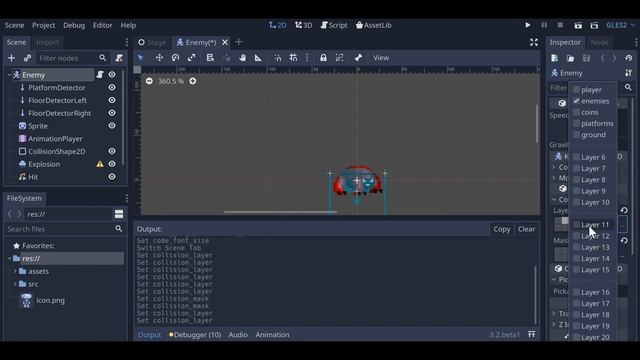Image resolution: width=640 pixels, height=360 pixels.
Task: Go to inspector history icon
Action: click(x=629, y=58)
